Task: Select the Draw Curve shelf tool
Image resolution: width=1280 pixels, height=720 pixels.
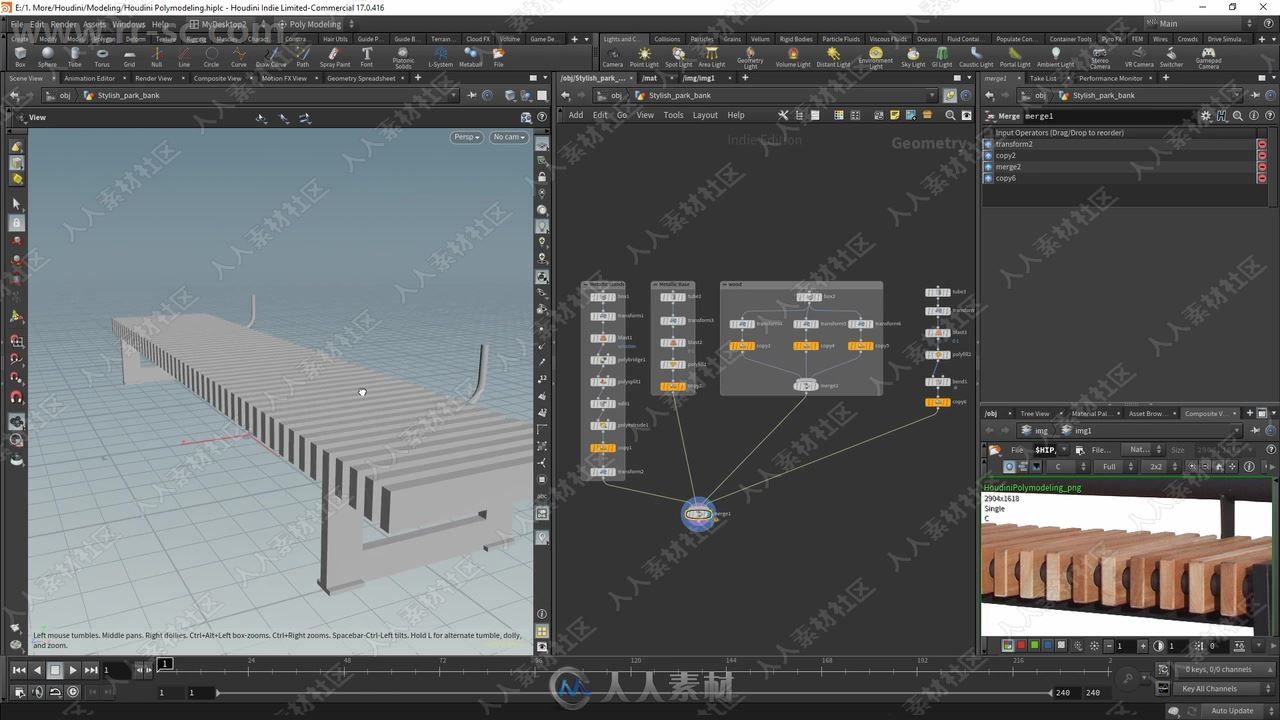Action: tap(271, 57)
